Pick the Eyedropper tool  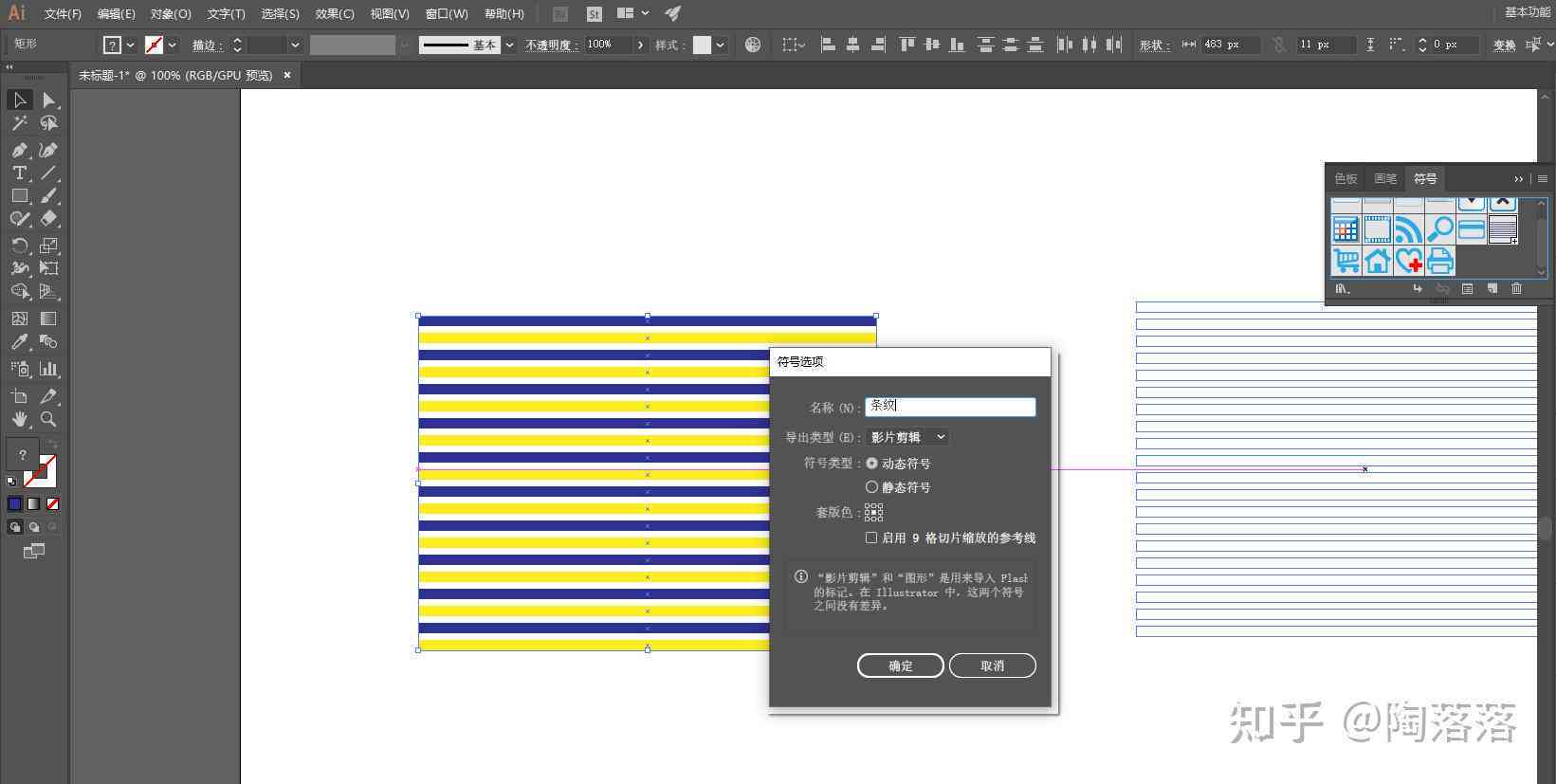[19, 342]
